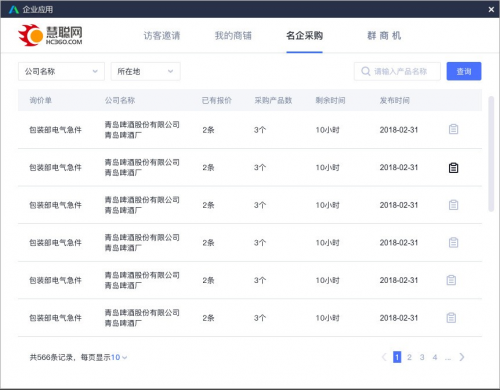Expand the 公司名称 dropdown filter

[61, 71]
